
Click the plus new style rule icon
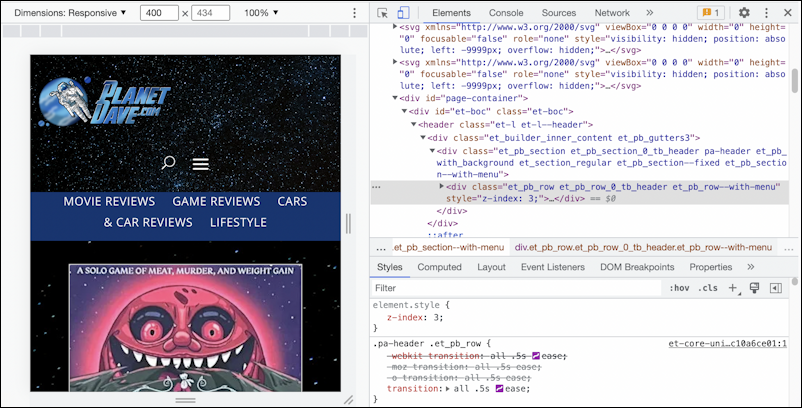coord(733,288)
